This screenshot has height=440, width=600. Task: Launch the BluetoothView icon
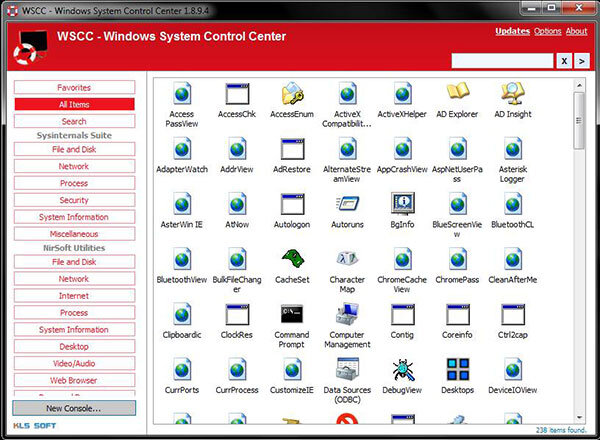182,259
